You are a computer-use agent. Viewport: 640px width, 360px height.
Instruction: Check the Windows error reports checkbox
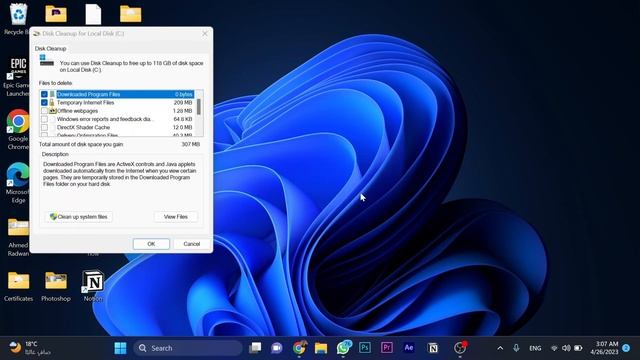[x=44, y=119]
